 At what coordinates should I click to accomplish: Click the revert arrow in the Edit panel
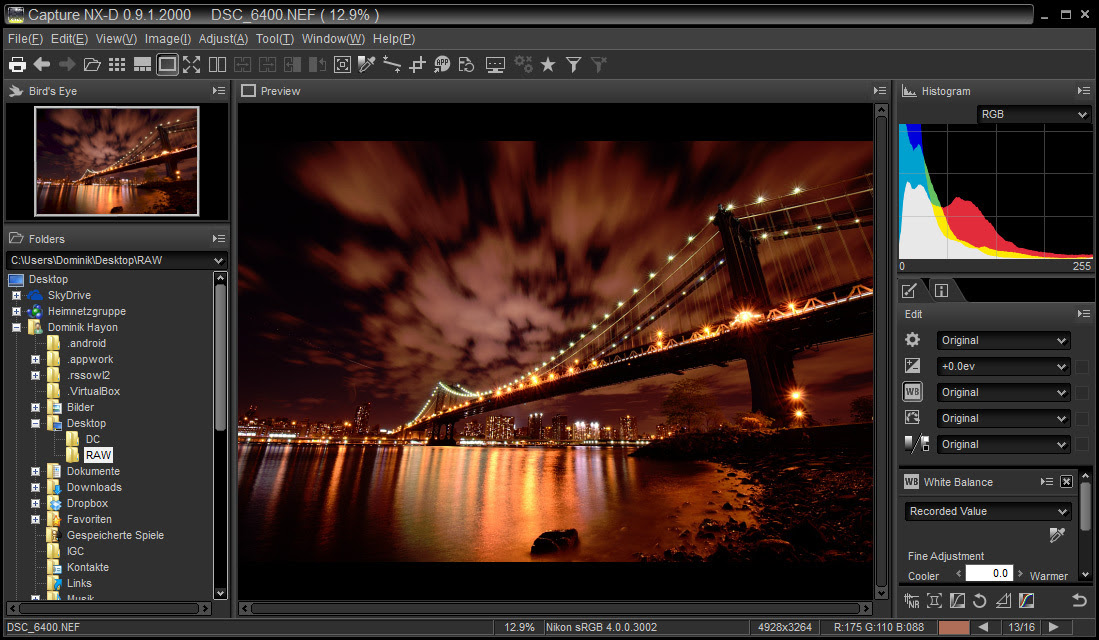pos(1080,600)
